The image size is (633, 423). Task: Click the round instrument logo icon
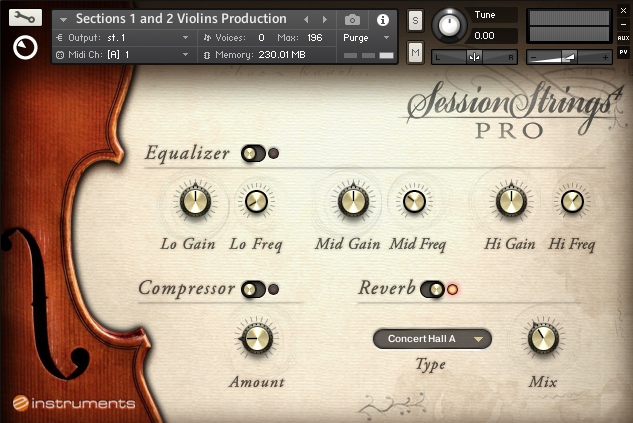click(25, 48)
